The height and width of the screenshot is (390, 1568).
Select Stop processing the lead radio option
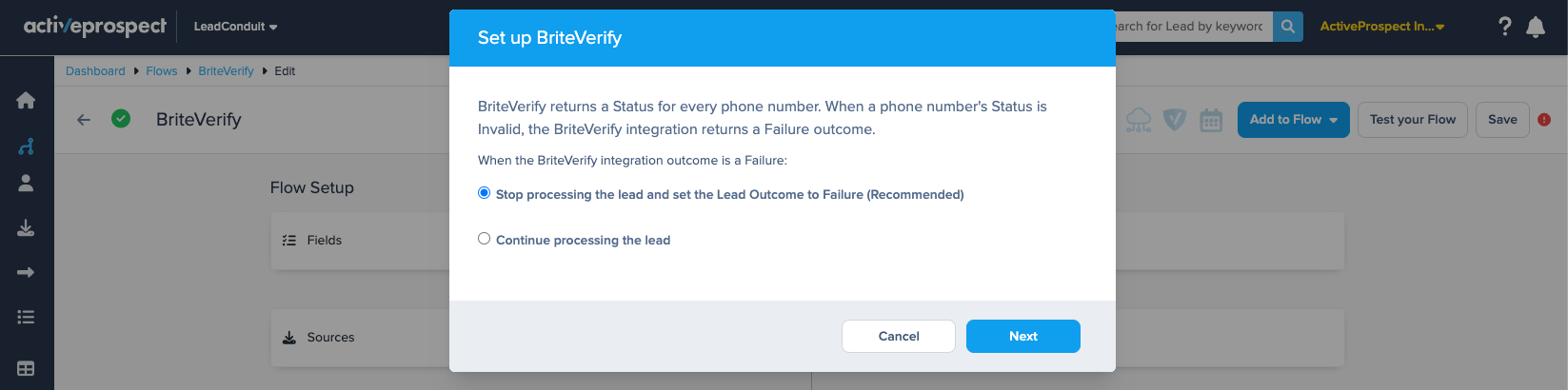click(484, 193)
